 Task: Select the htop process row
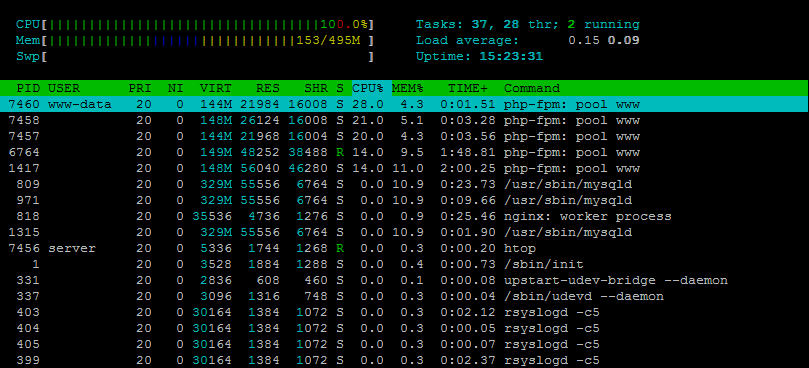[x=404, y=248]
